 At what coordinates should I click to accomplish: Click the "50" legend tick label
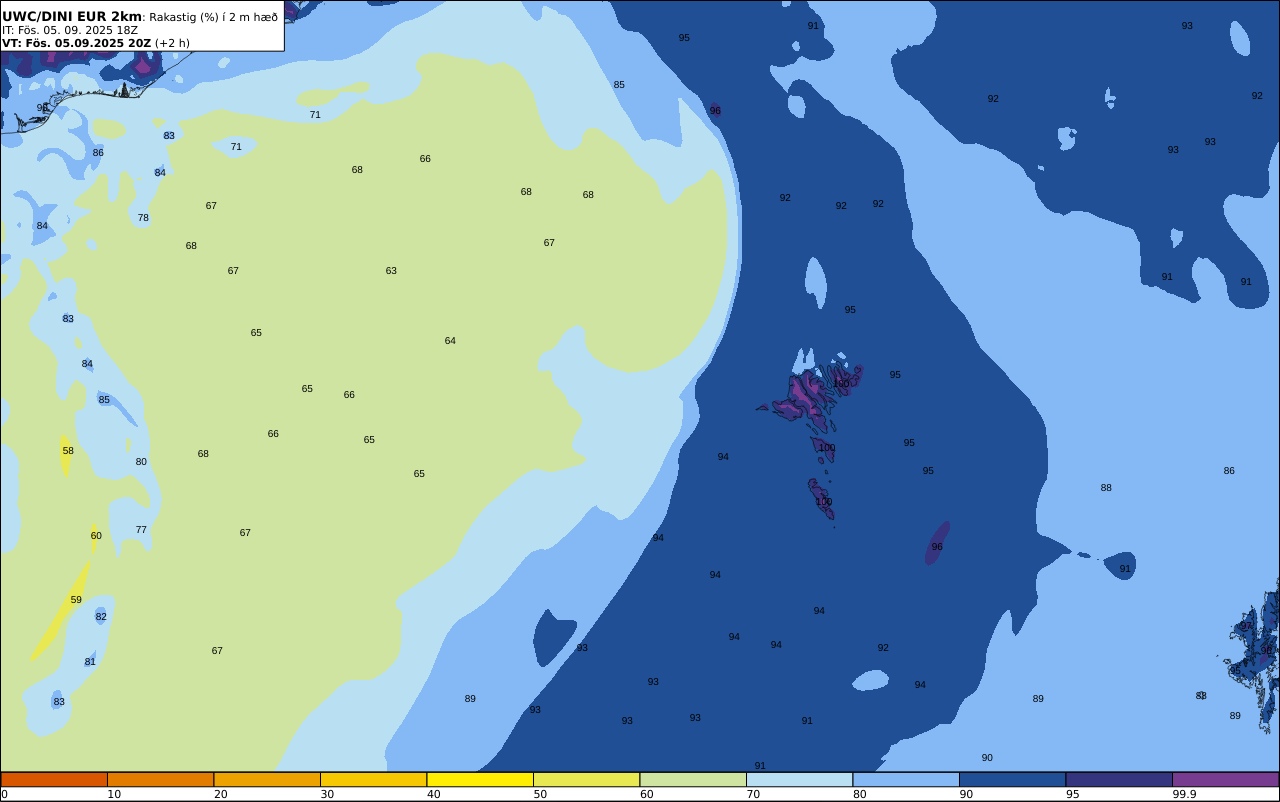click(540, 794)
